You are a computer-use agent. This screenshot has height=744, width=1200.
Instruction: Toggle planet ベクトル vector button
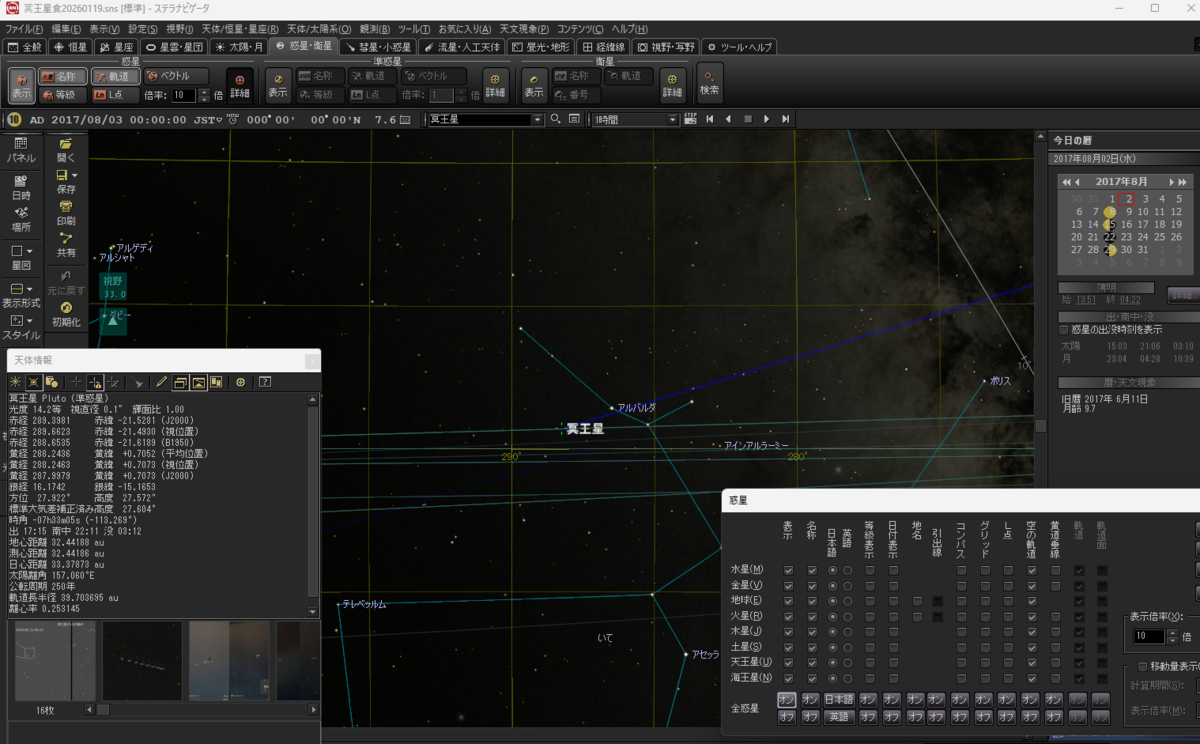(176, 76)
